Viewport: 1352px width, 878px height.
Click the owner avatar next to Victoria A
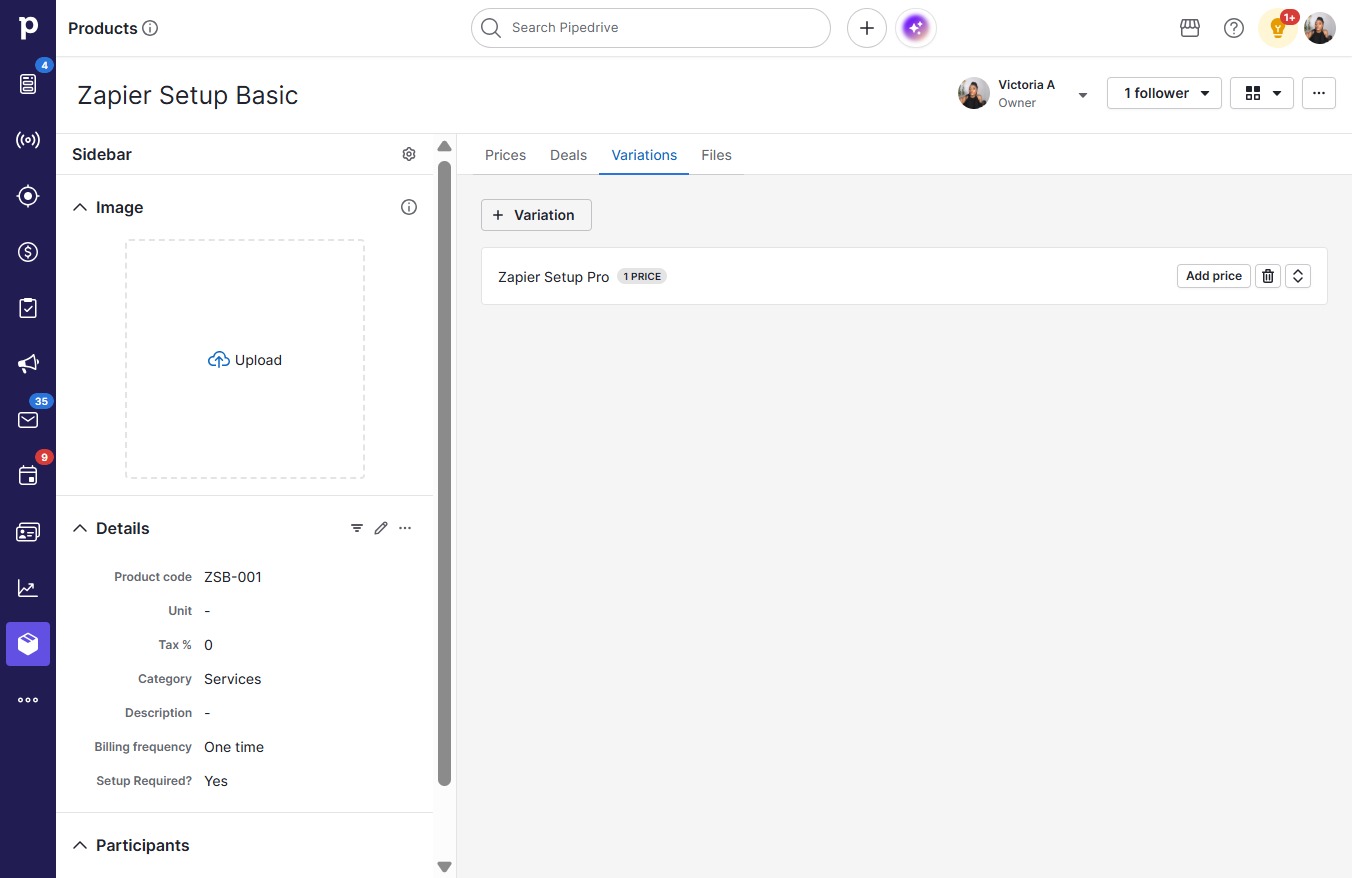(974, 93)
